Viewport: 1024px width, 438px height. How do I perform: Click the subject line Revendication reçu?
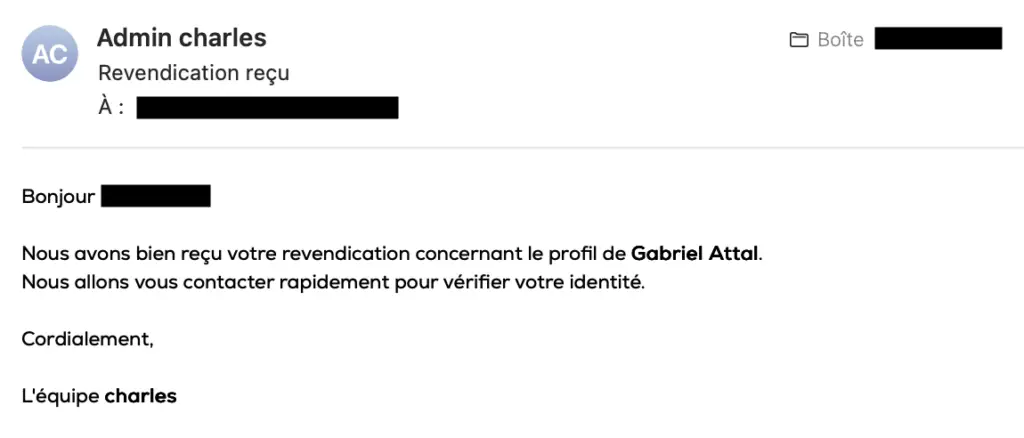click(x=193, y=74)
